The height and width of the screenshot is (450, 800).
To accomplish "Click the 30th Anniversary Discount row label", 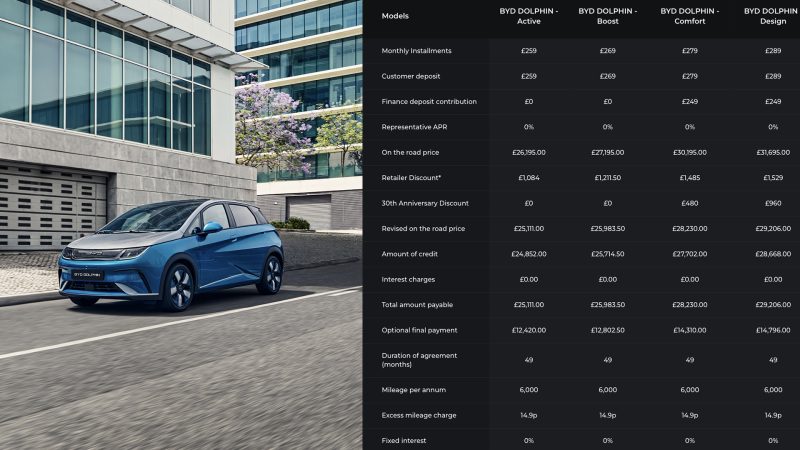I will click(x=426, y=203).
